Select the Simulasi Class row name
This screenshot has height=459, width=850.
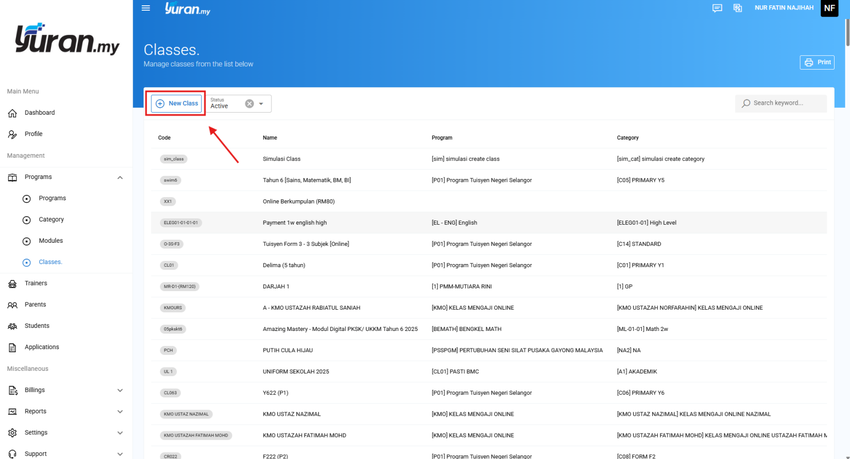pyautogui.click(x=281, y=159)
